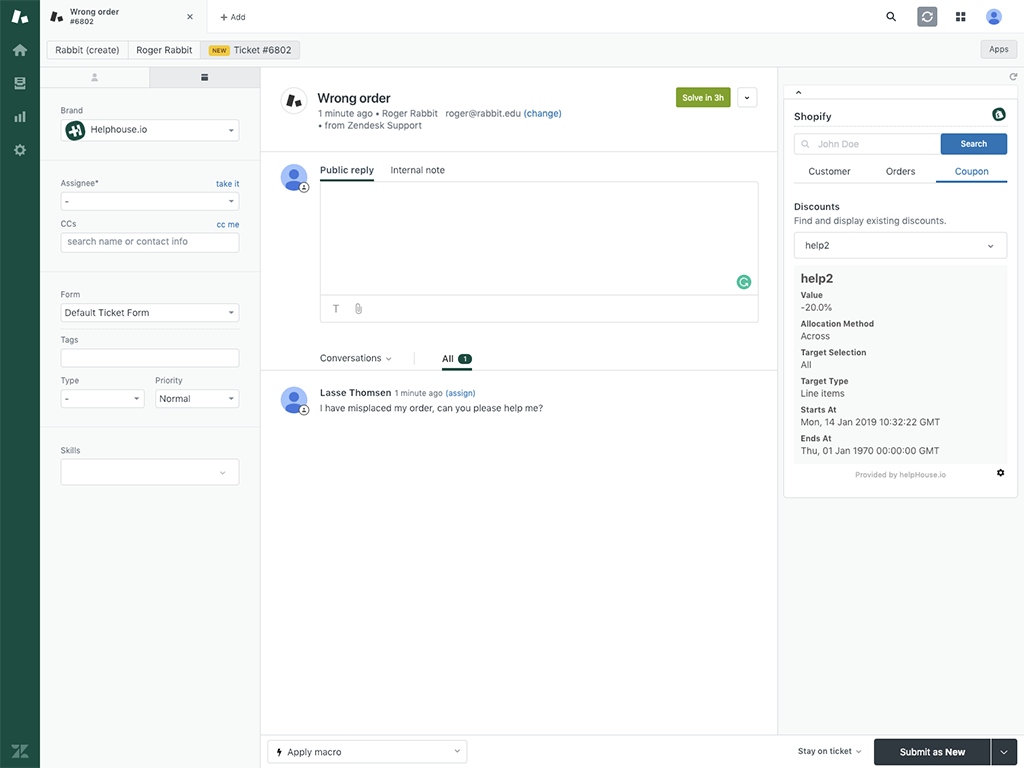Screen dimensions: 1024x768
Task: Attach a file using the paperclip icon
Action: [x=357, y=308]
